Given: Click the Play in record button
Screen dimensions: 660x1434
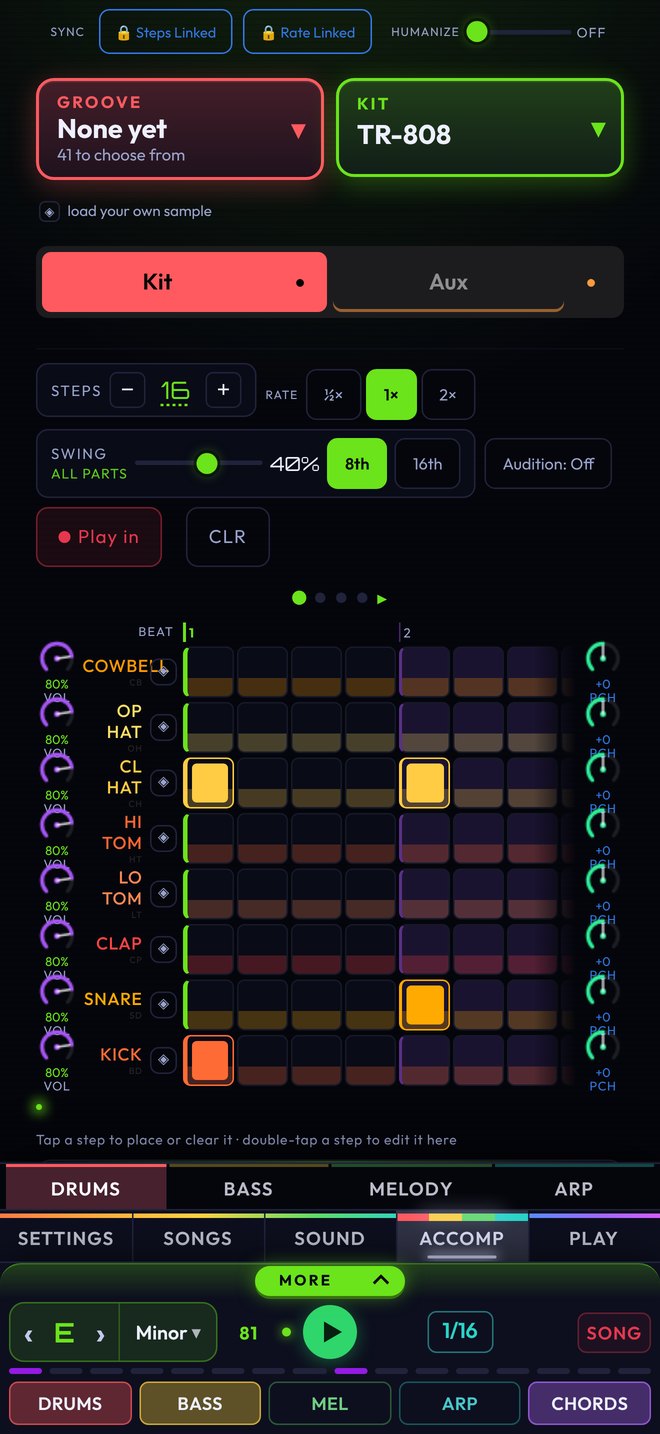Looking at the screenshot, I should point(99,537).
